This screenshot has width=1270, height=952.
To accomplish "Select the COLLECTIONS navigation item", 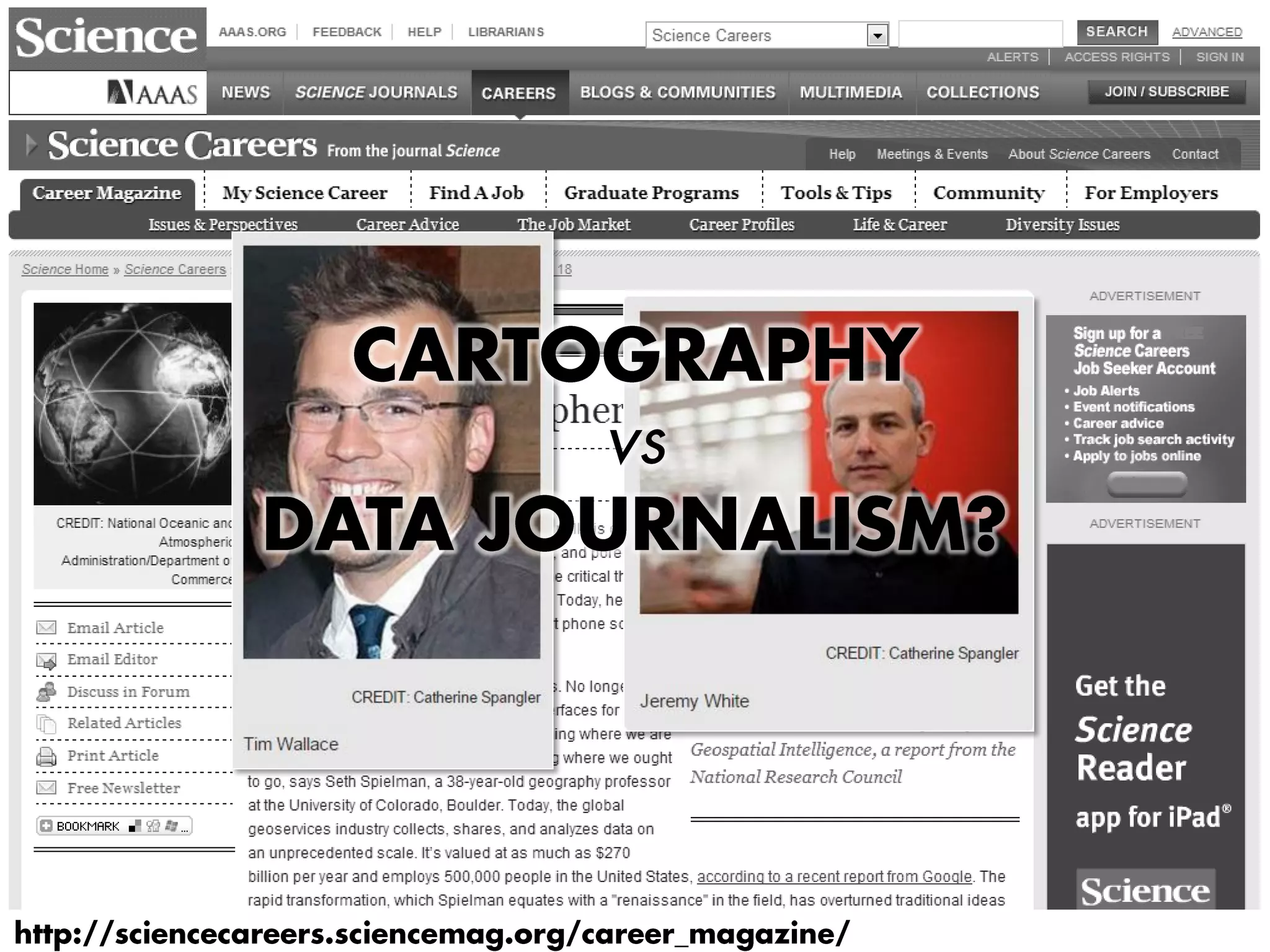I will pos(983,92).
